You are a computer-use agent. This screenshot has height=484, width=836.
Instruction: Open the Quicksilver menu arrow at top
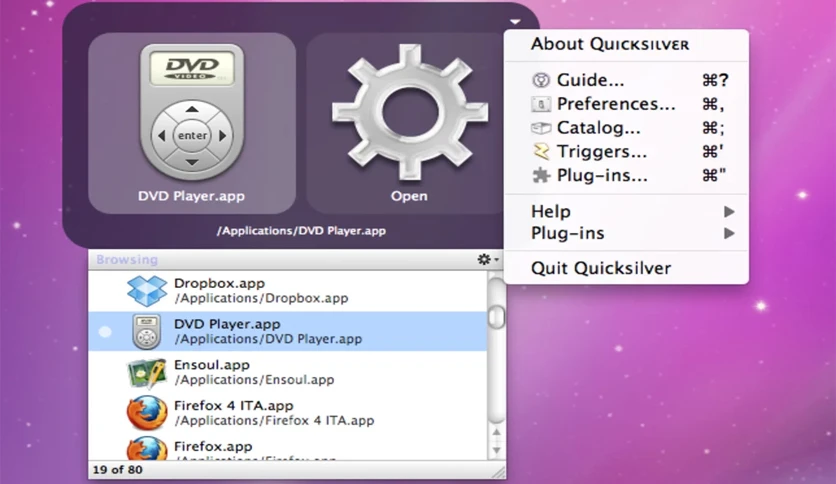pyautogui.click(x=515, y=22)
